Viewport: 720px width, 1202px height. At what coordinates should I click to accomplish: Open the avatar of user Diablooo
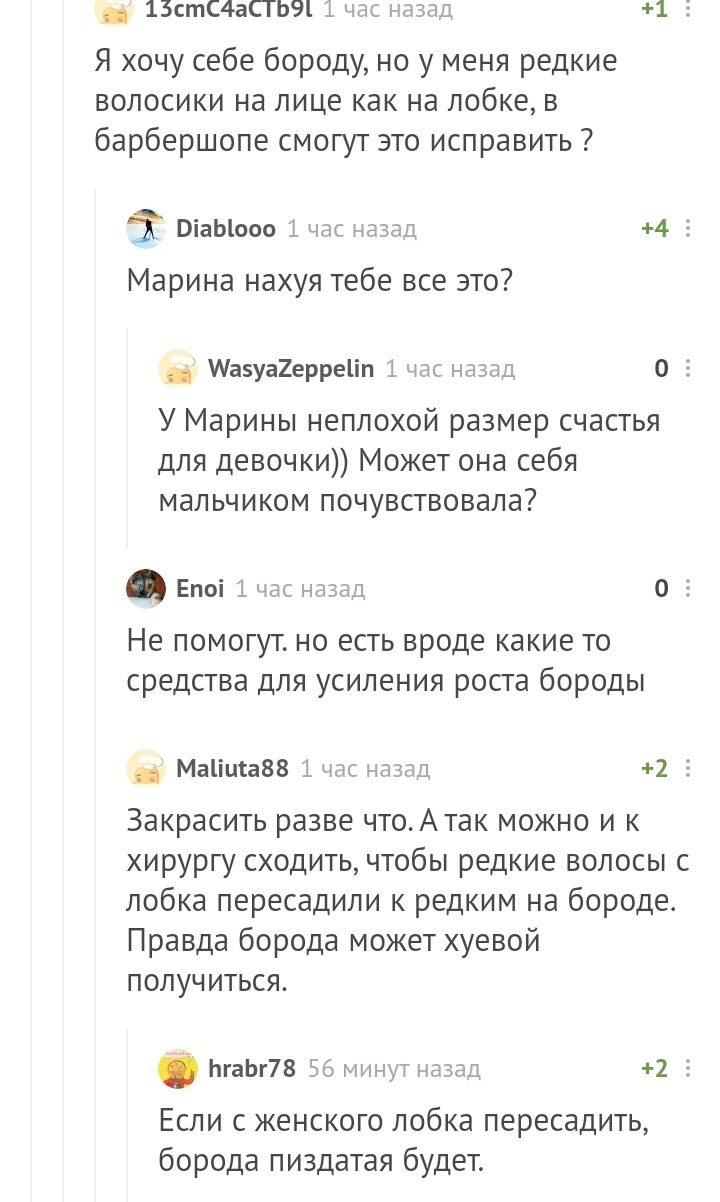[146, 229]
